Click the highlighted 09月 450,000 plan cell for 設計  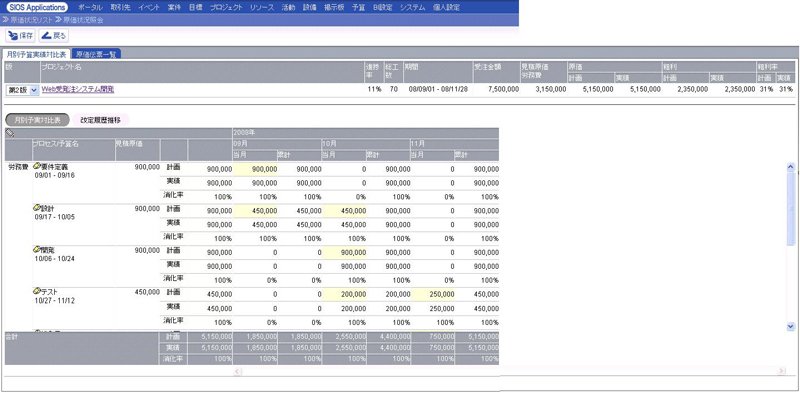point(256,211)
